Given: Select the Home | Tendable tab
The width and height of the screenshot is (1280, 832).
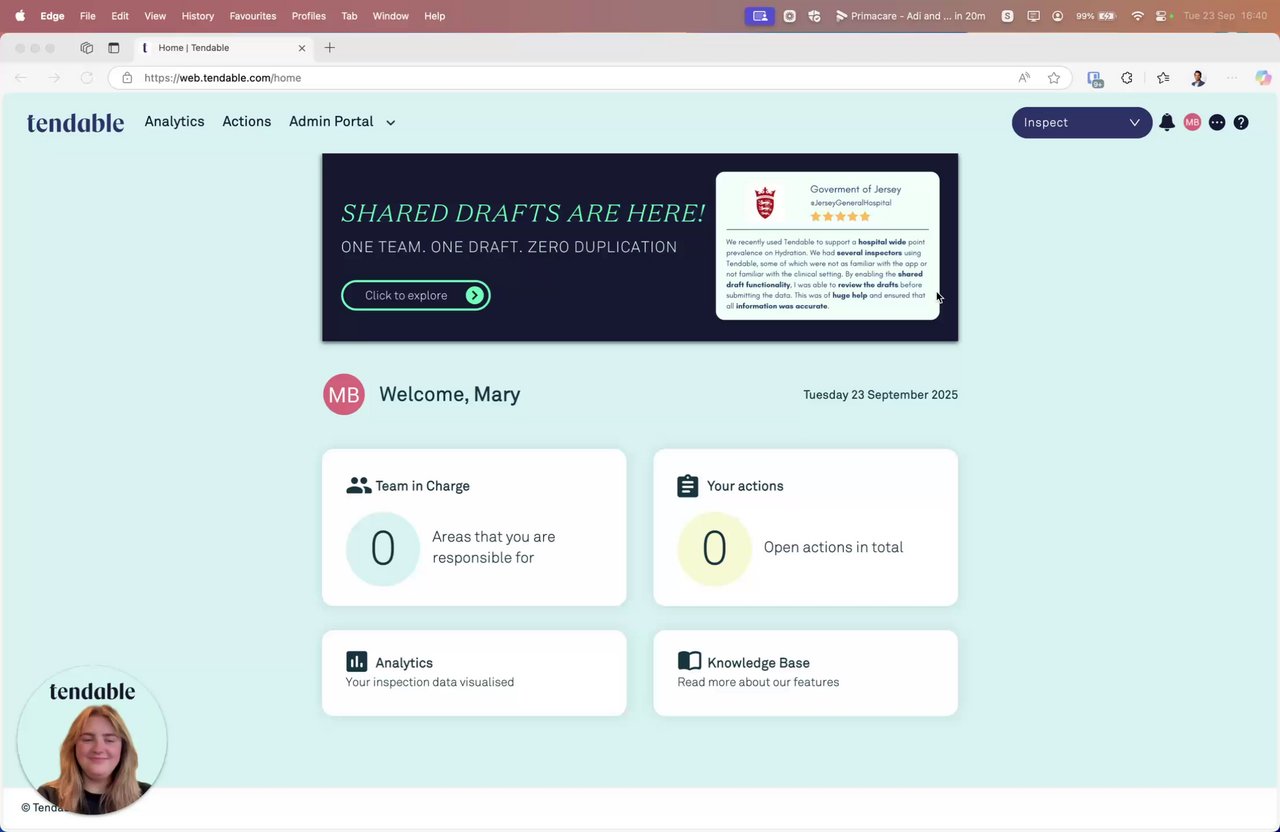Looking at the screenshot, I should point(224,48).
